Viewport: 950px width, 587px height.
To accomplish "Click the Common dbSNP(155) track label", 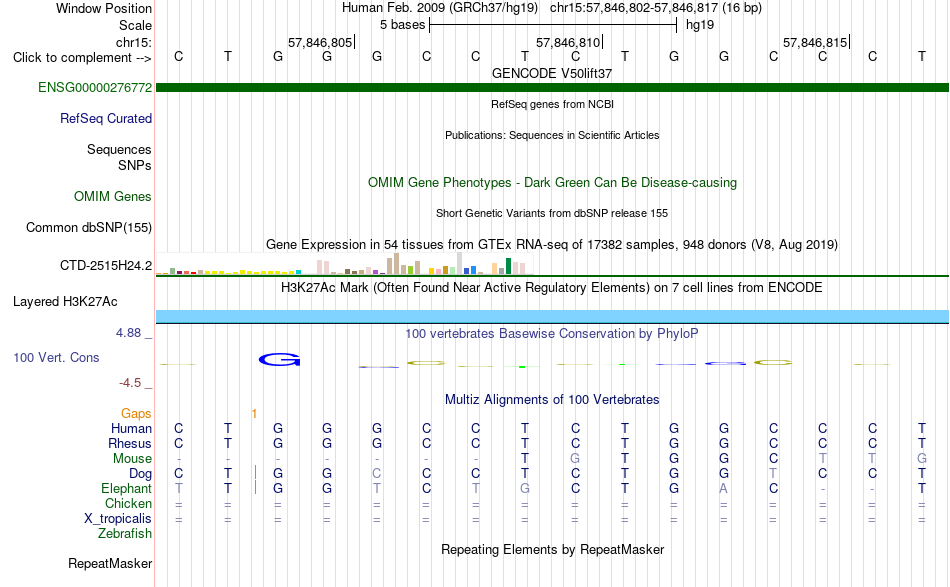I will [x=89, y=227].
